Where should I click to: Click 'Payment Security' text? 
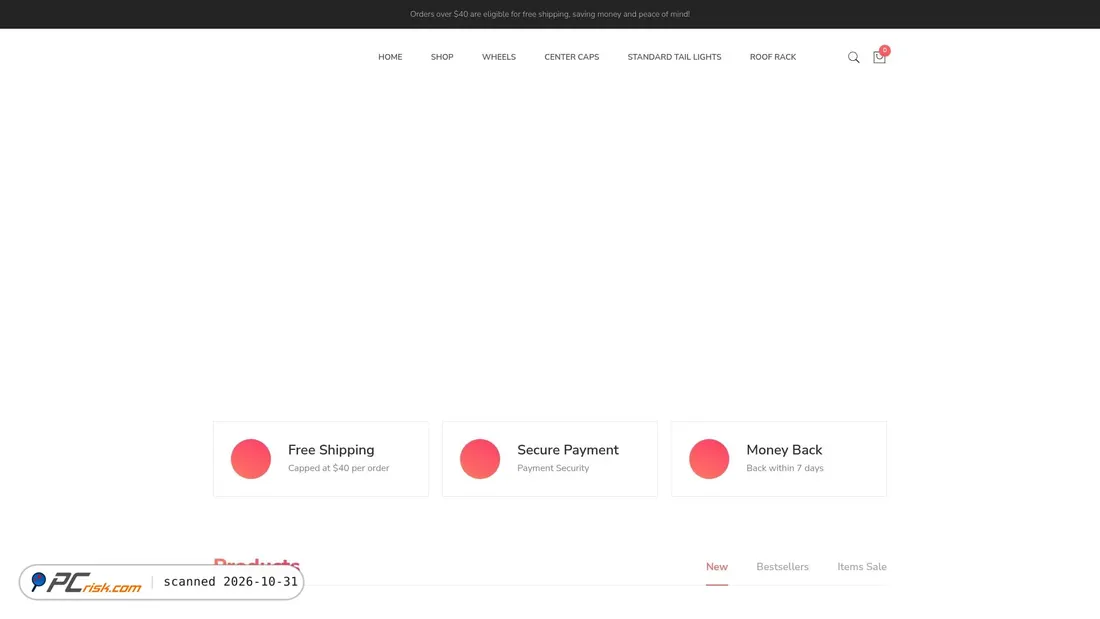pos(553,468)
